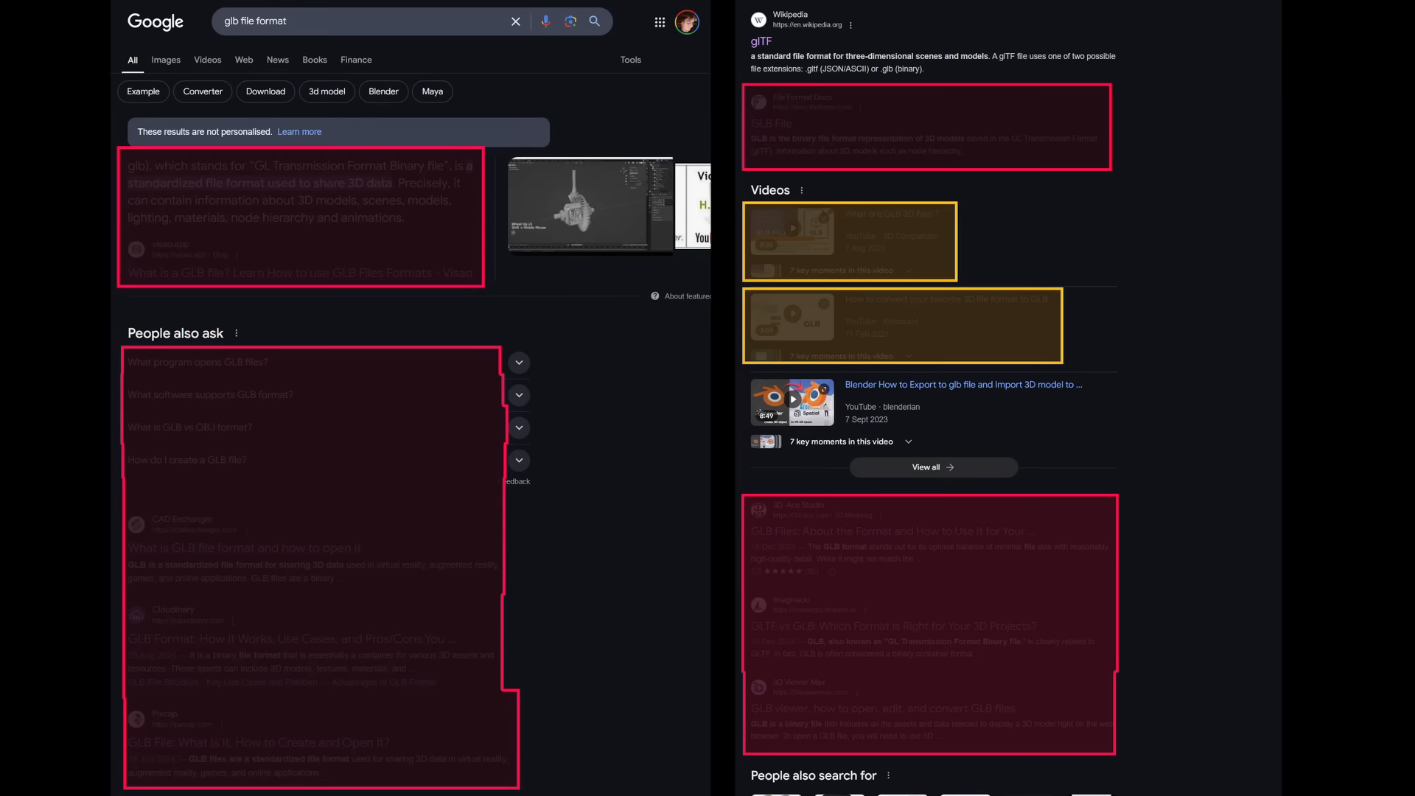Click the Google logo
Viewport: 1415px width, 796px height.
tap(155, 22)
